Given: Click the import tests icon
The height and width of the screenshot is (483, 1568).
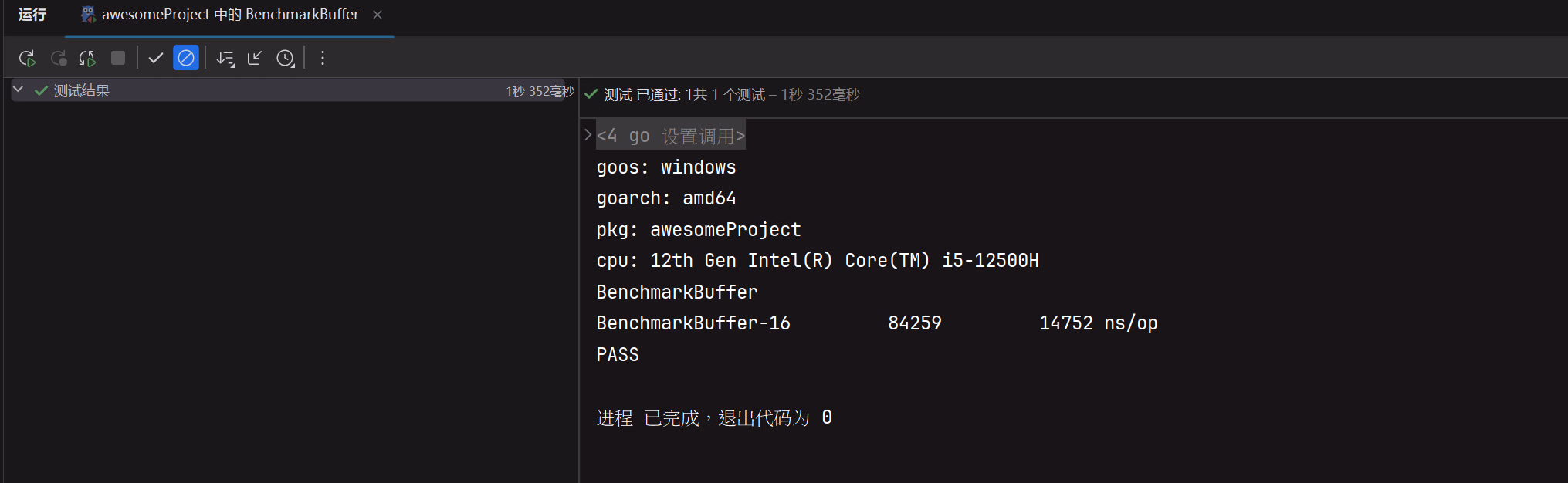Looking at the screenshot, I should [255, 58].
